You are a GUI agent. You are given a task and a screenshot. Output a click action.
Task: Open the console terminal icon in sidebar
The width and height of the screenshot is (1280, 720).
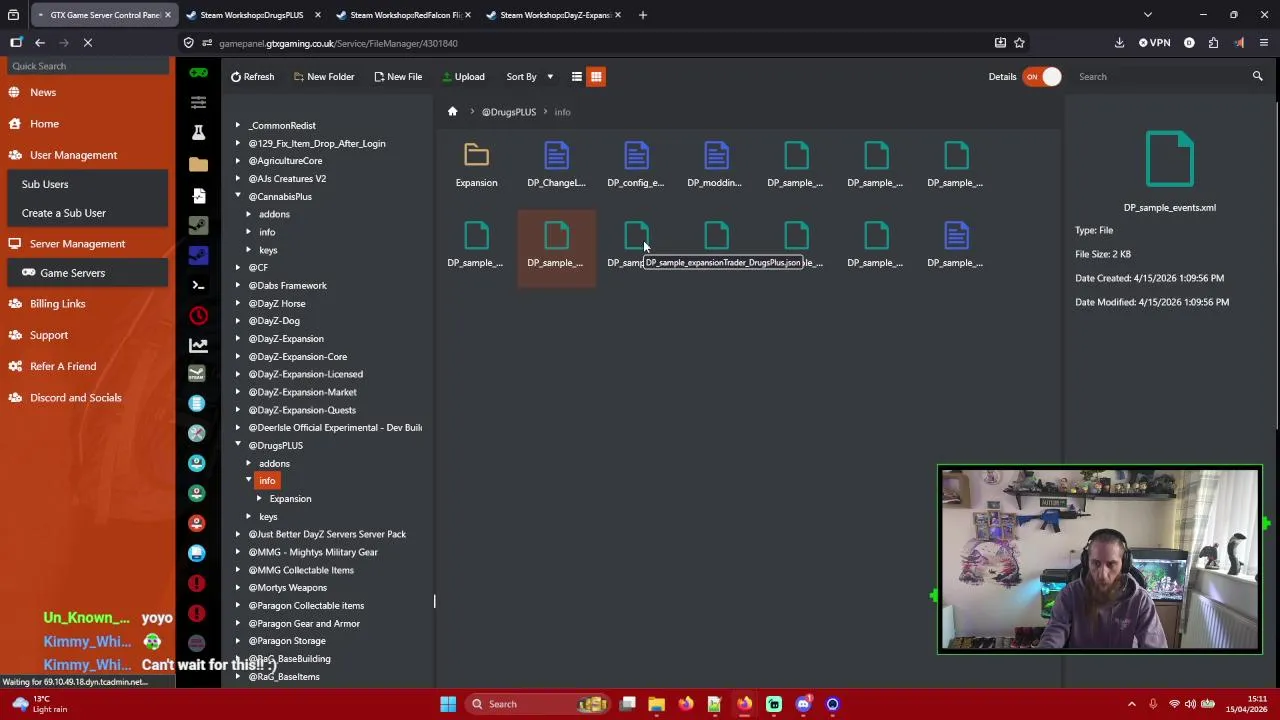click(x=198, y=286)
